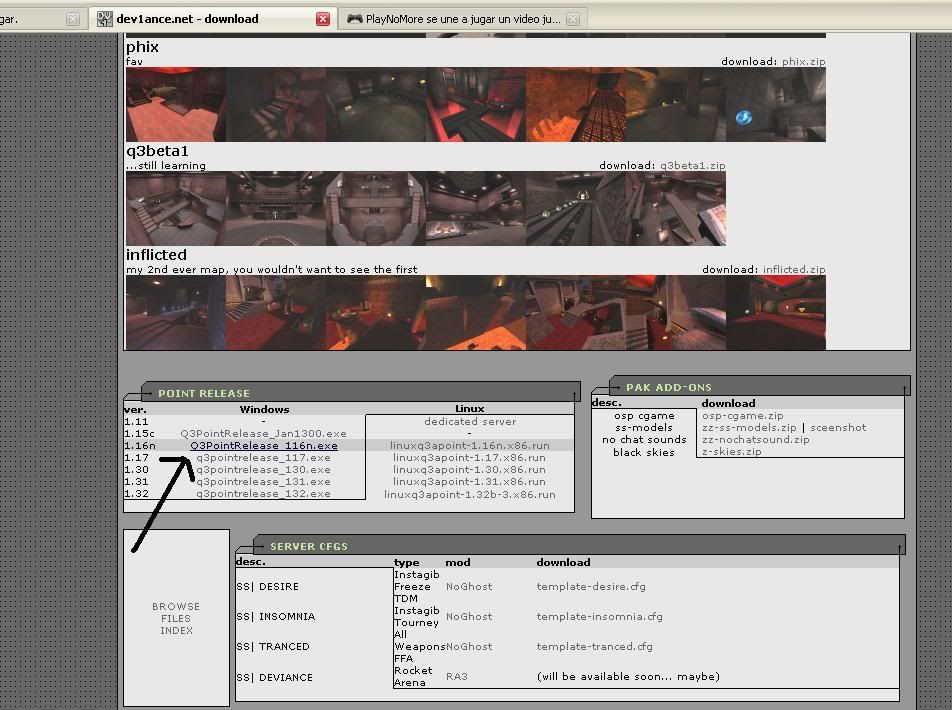Click the SS| INSOMNIA server description

coord(276,616)
